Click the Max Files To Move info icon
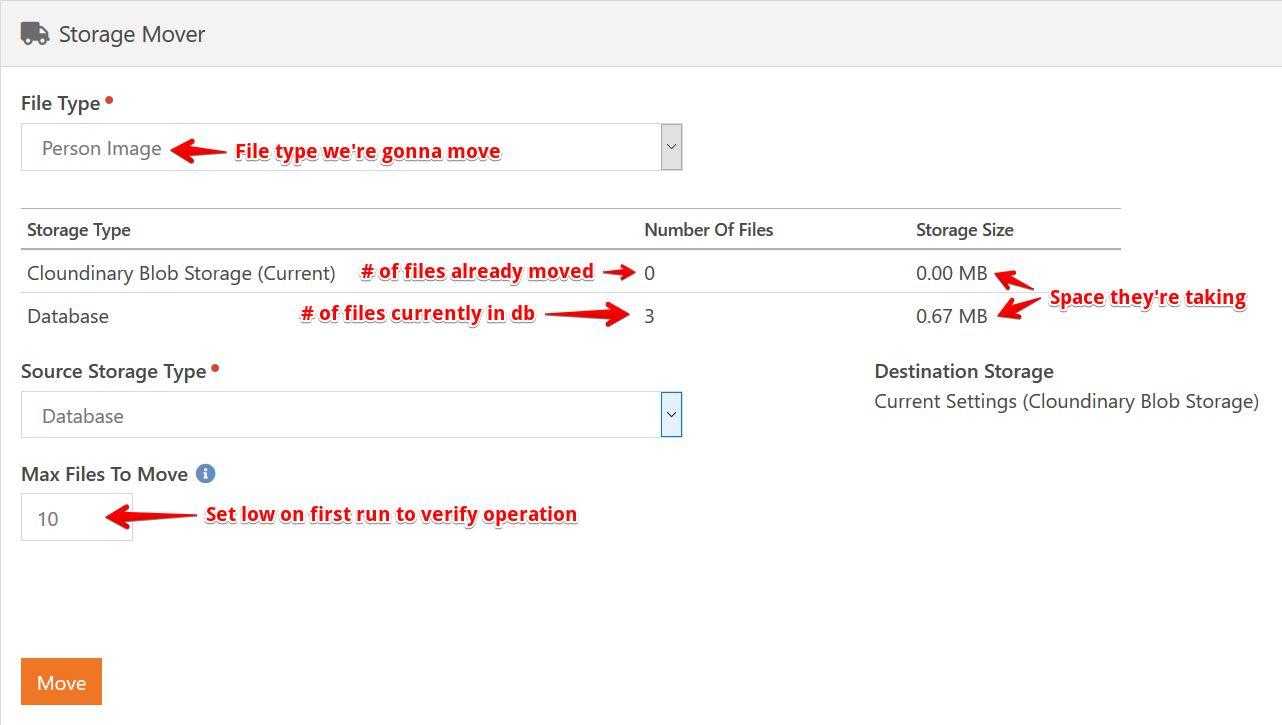 (206, 474)
